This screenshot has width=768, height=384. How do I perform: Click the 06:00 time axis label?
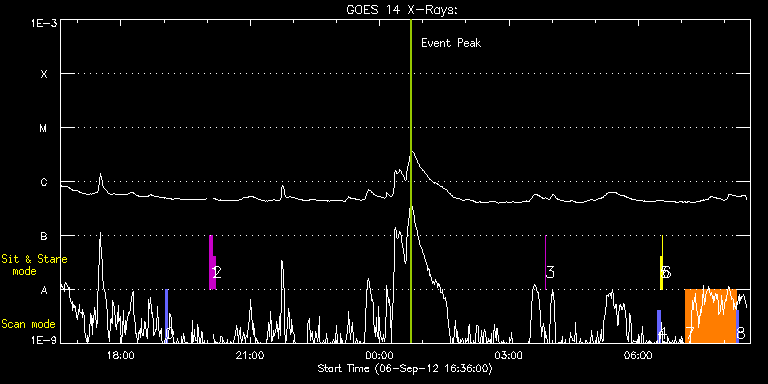pyautogui.click(x=639, y=355)
